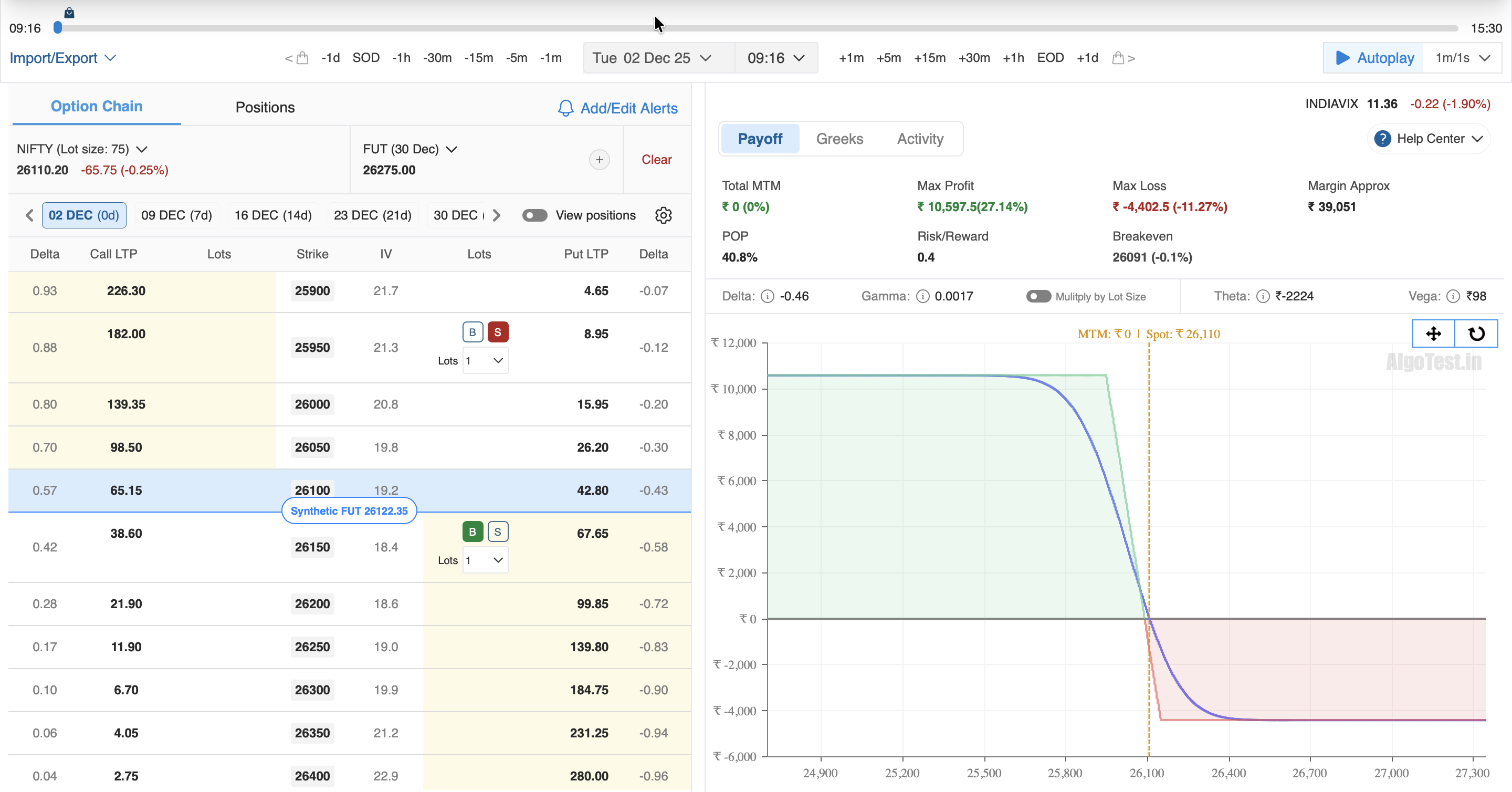1512x792 pixels.
Task: Open option chain settings gear
Action: (x=663, y=215)
